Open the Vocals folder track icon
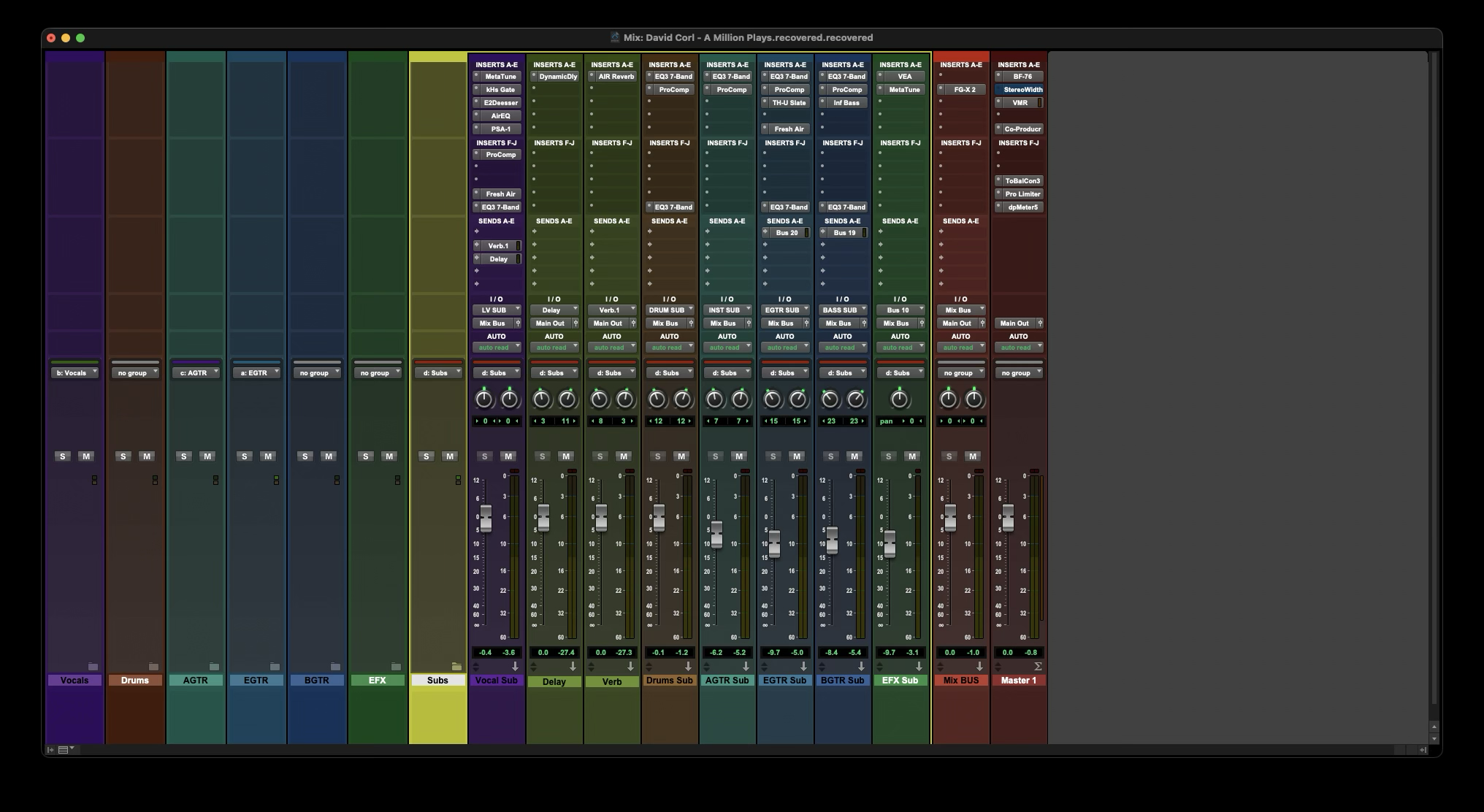 click(93, 667)
